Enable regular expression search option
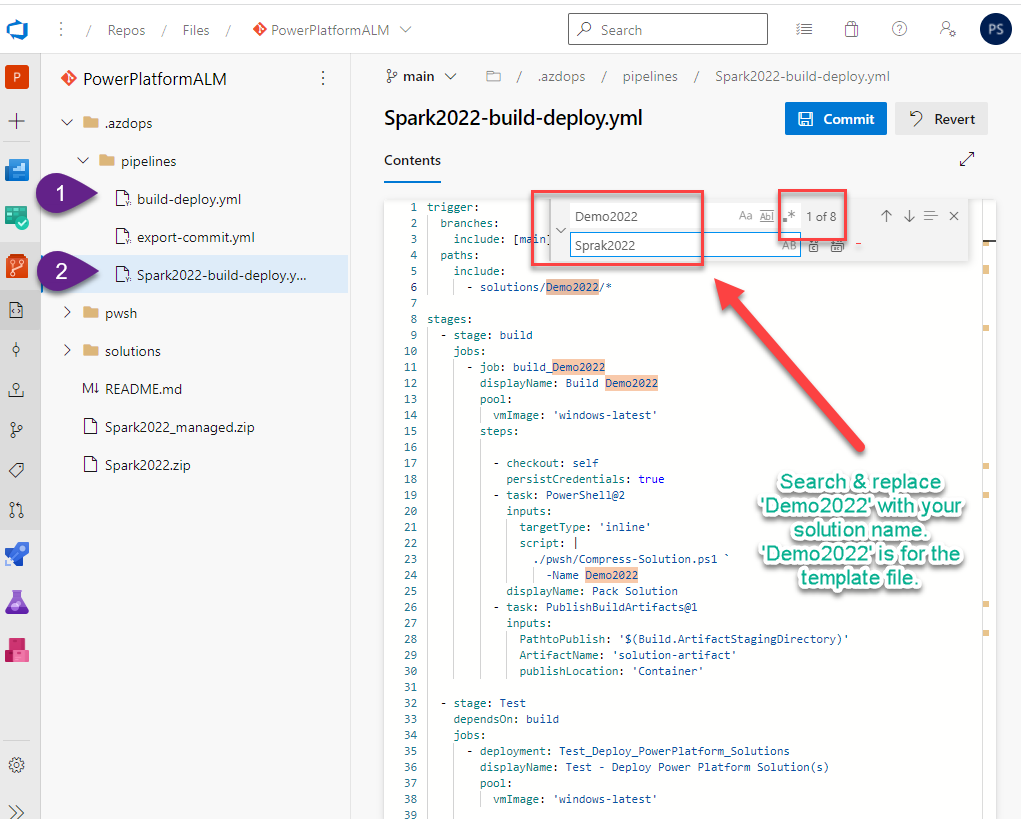Screen dimensions: 1021x819 [x=789, y=216]
